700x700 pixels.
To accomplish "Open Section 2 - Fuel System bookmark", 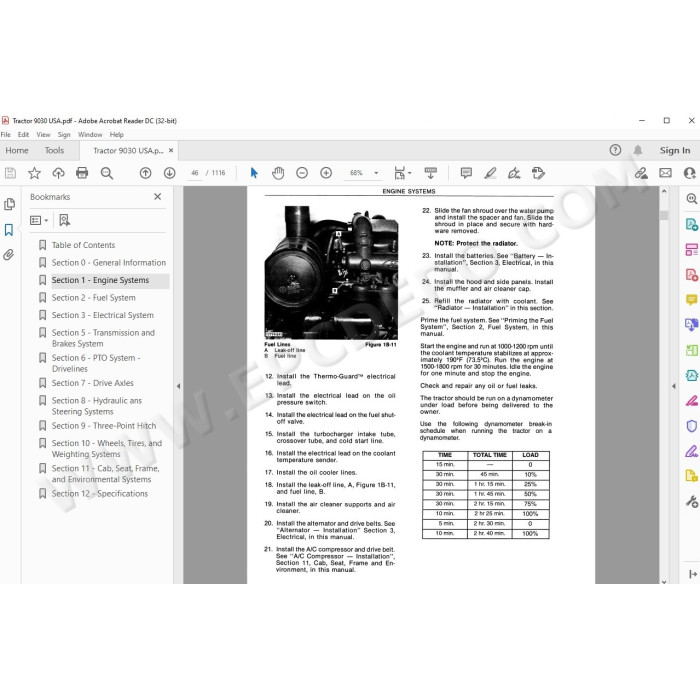I will pos(93,298).
